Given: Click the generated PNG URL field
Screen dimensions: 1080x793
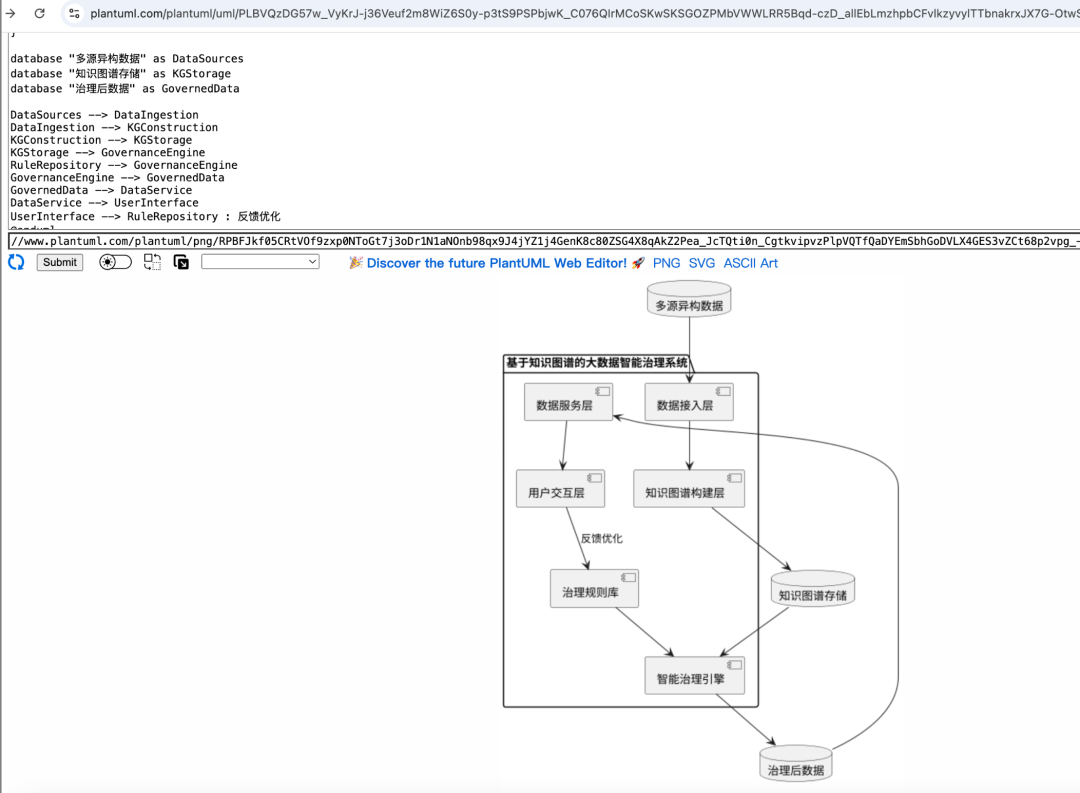Looking at the screenshot, I should (x=540, y=241).
